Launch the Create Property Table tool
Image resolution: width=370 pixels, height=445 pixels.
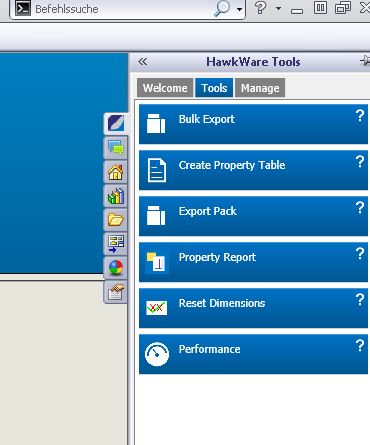click(253, 170)
